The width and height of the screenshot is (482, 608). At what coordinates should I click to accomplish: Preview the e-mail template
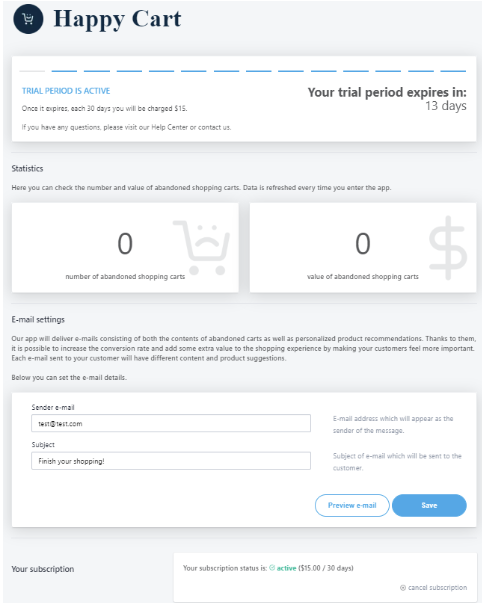pos(352,505)
